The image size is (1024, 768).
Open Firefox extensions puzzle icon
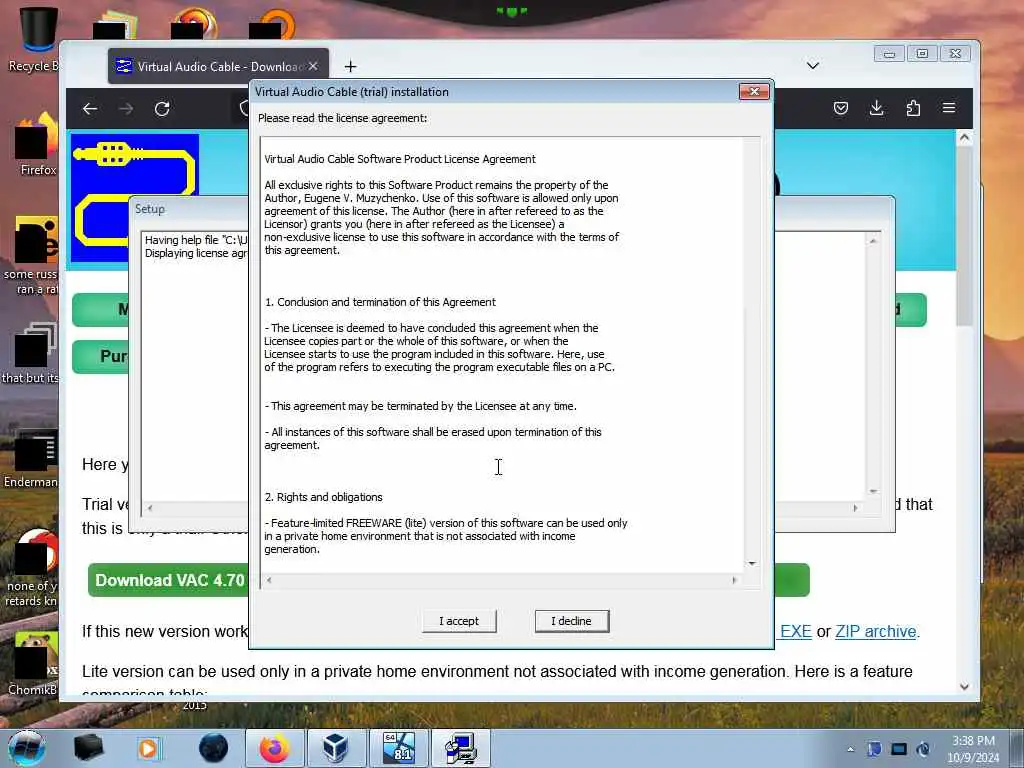913,108
